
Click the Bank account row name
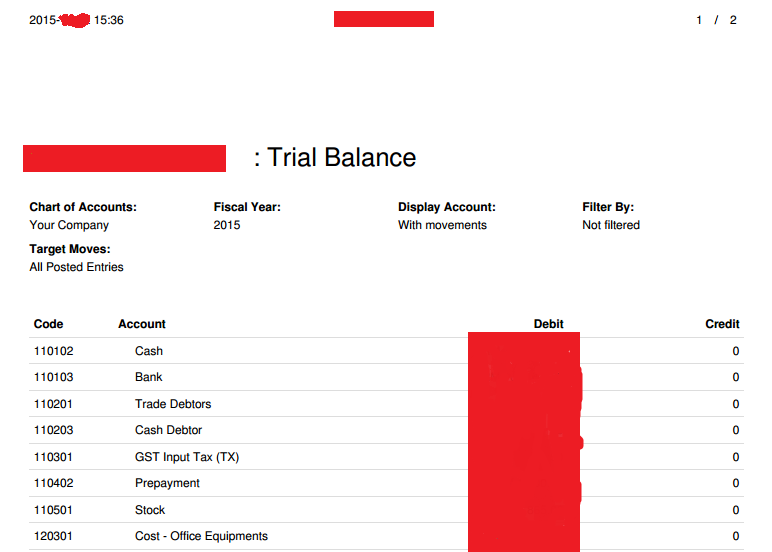point(149,377)
